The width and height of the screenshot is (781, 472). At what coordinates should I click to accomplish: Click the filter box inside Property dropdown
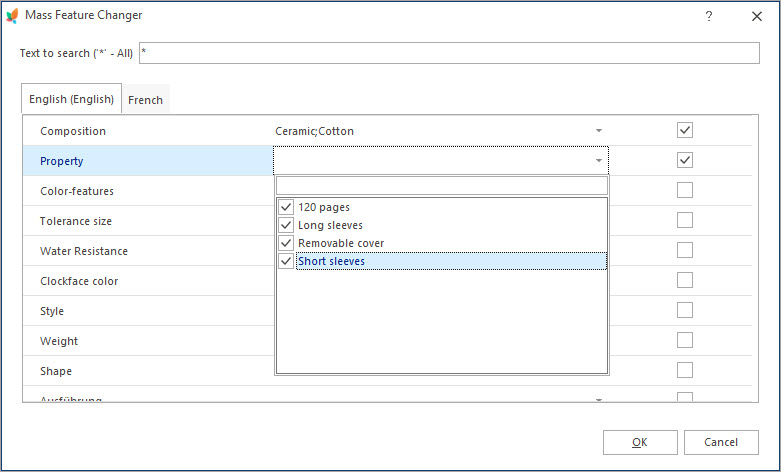tap(442, 186)
